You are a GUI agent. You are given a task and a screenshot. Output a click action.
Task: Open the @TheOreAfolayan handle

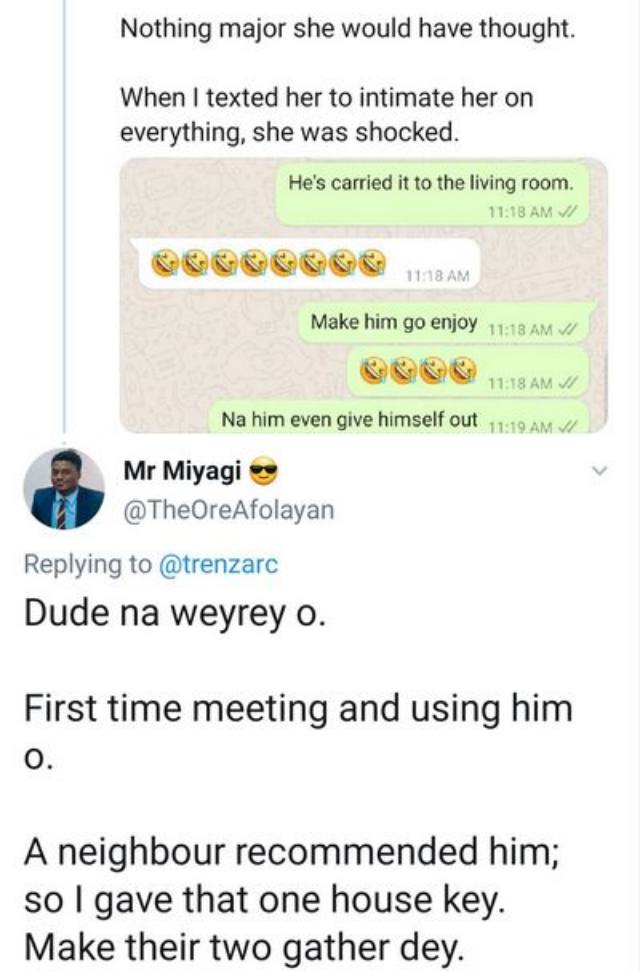pos(228,510)
